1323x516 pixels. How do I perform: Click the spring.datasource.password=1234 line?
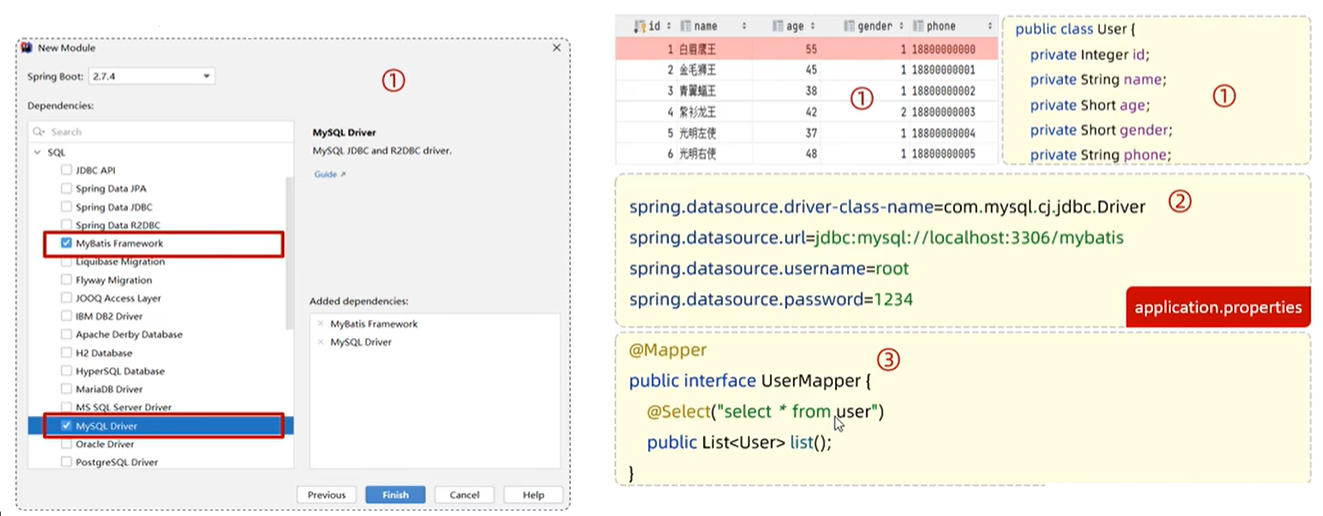pos(771,300)
